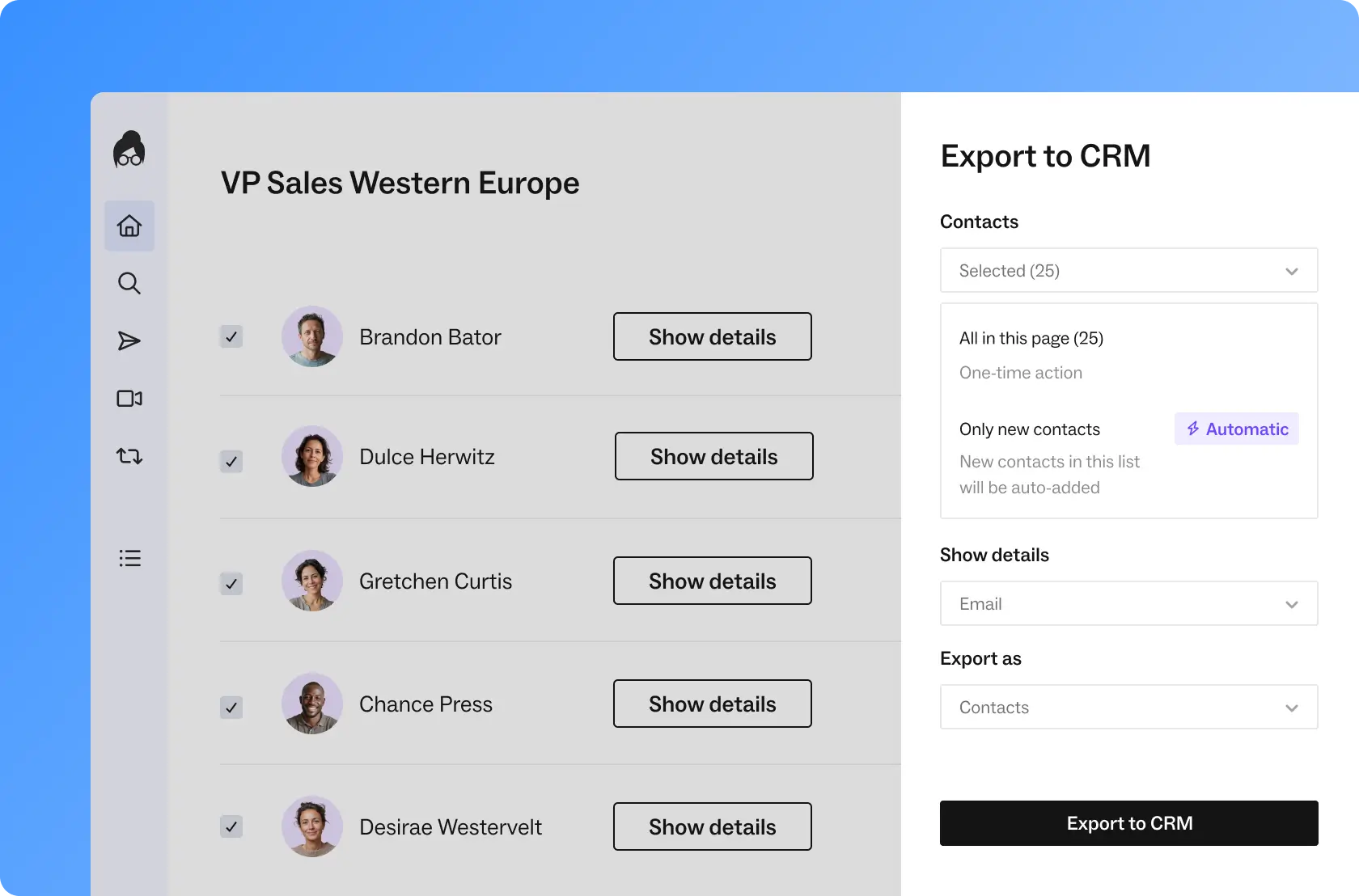This screenshot has height=896, width=1359.
Task: Click the lightning Automatic badge
Action: pos(1236,429)
